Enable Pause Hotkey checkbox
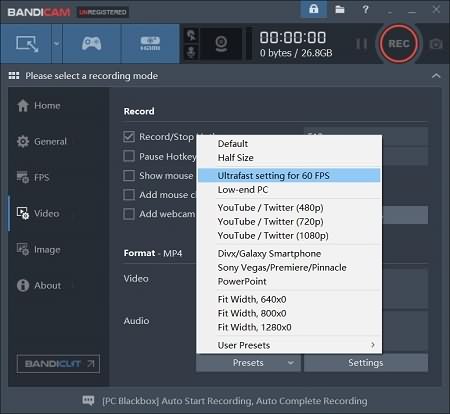This screenshot has width=450, height=414. tap(129, 156)
